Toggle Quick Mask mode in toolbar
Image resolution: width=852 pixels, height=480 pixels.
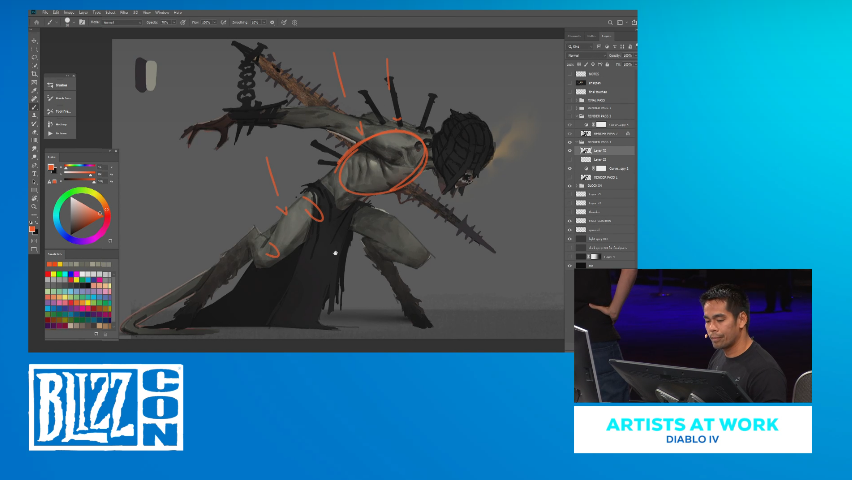34,241
